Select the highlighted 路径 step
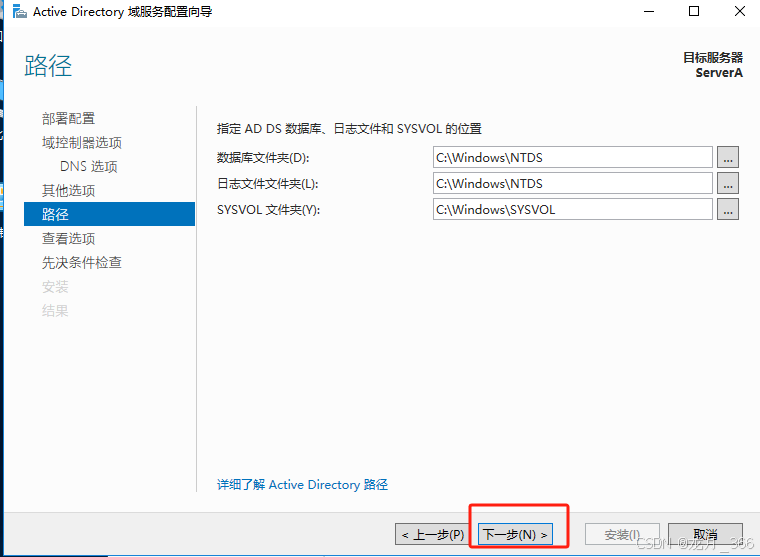Viewport: 760px width, 557px height. point(110,214)
